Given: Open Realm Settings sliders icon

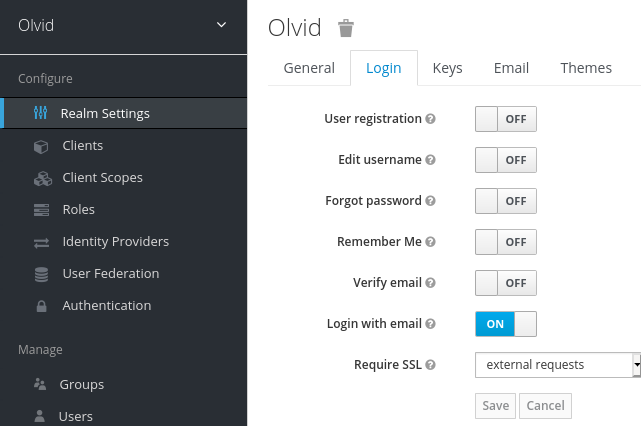Looking at the screenshot, I should coord(40,113).
